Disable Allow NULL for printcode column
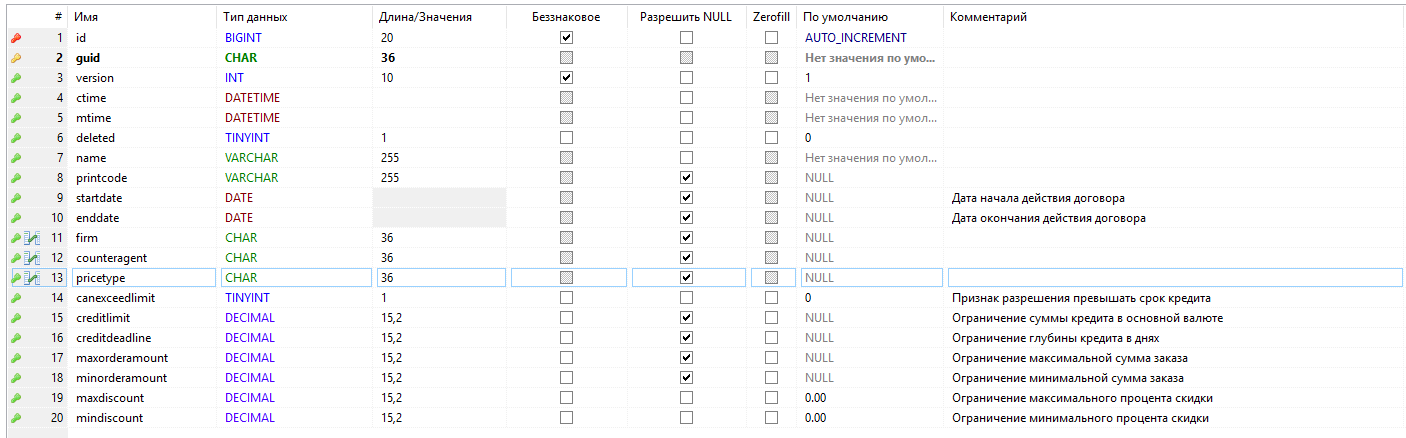The width and height of the screenshot is (1406, 438). pos(686,178)
